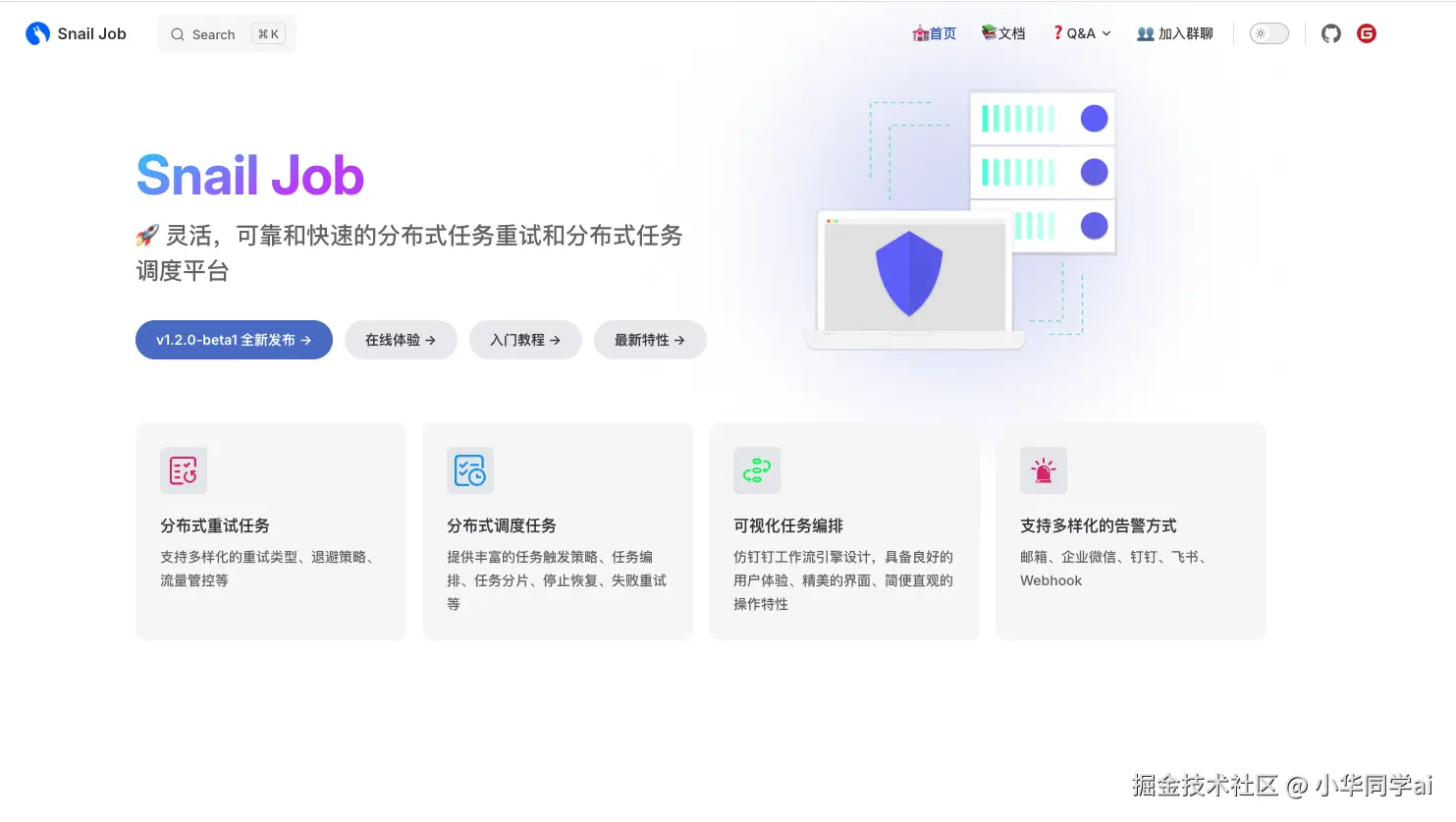Click the distributed retry task icon

click(184, 470)
